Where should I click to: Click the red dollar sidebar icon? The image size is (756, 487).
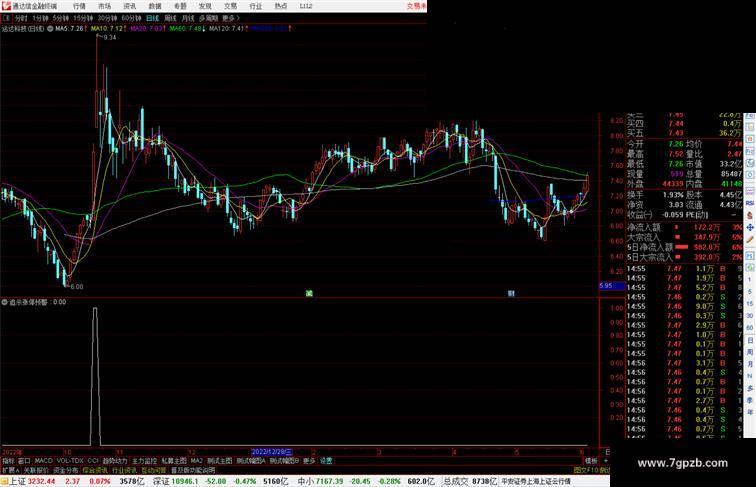750,216
